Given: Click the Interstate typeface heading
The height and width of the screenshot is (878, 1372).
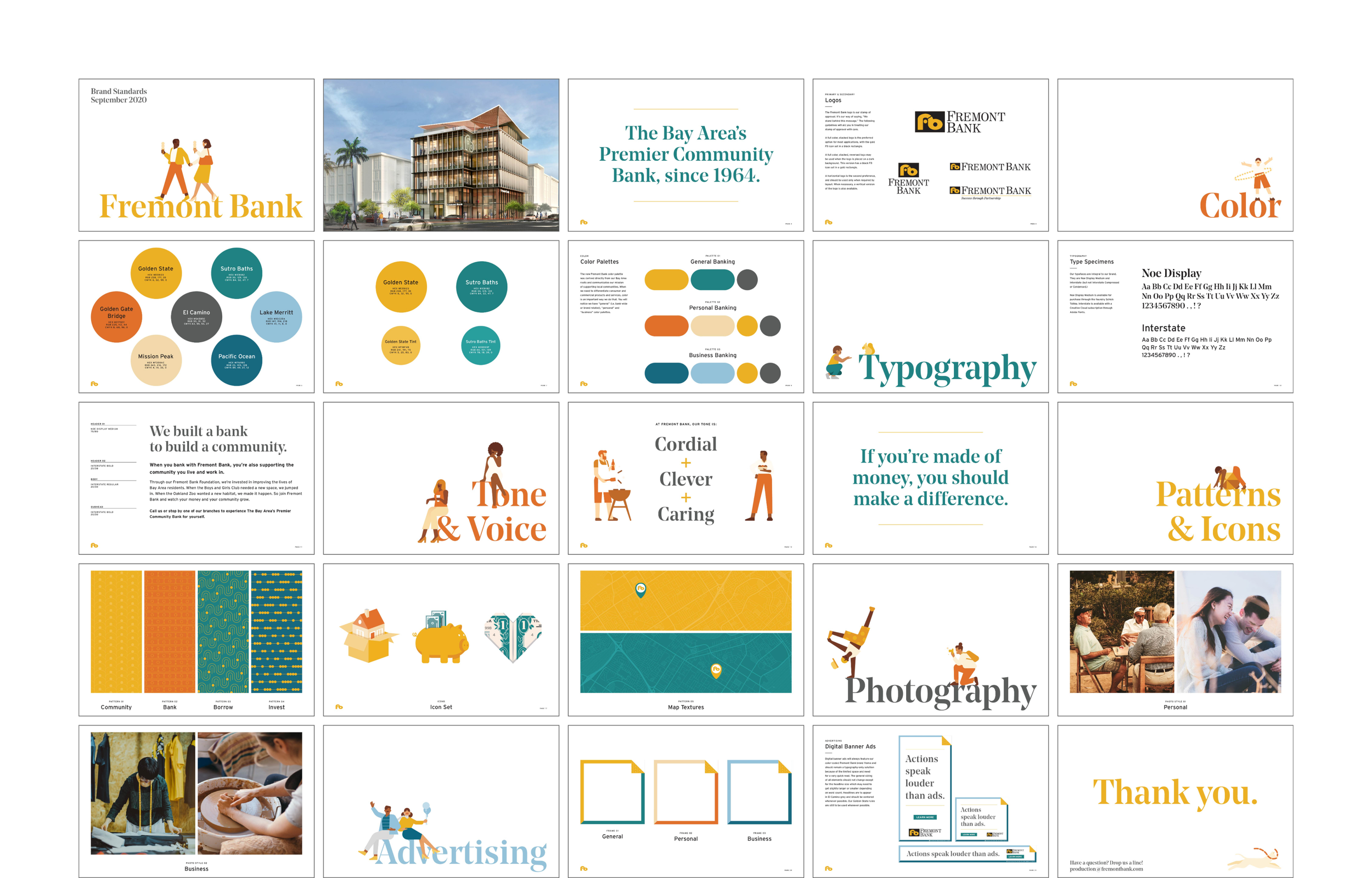Looking at the screenshot, I should [x=1163, y=328].
